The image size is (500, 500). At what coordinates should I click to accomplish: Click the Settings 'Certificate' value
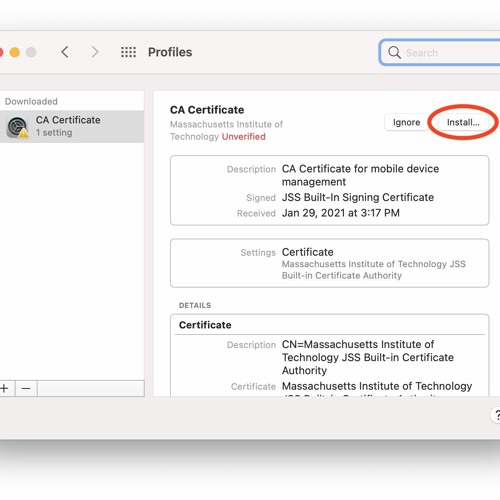(x=307, y=252)
